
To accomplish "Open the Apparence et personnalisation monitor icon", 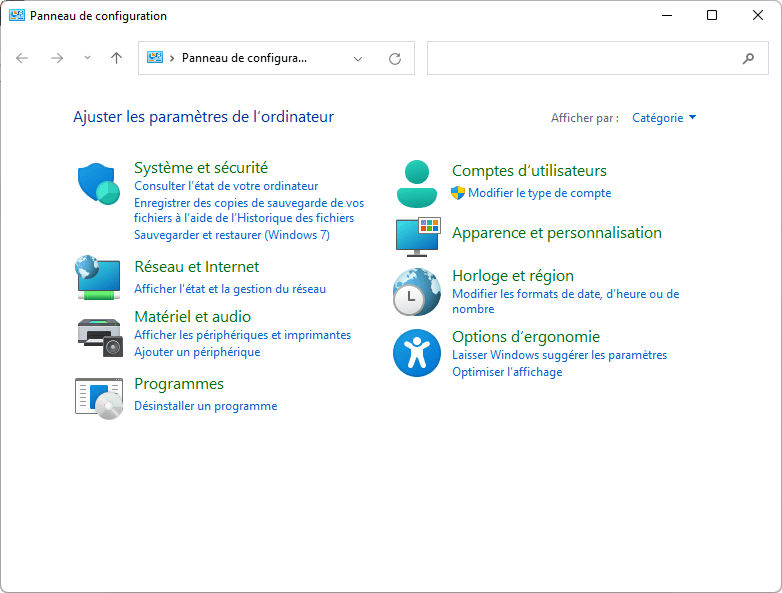I will [x=418, y=237].
